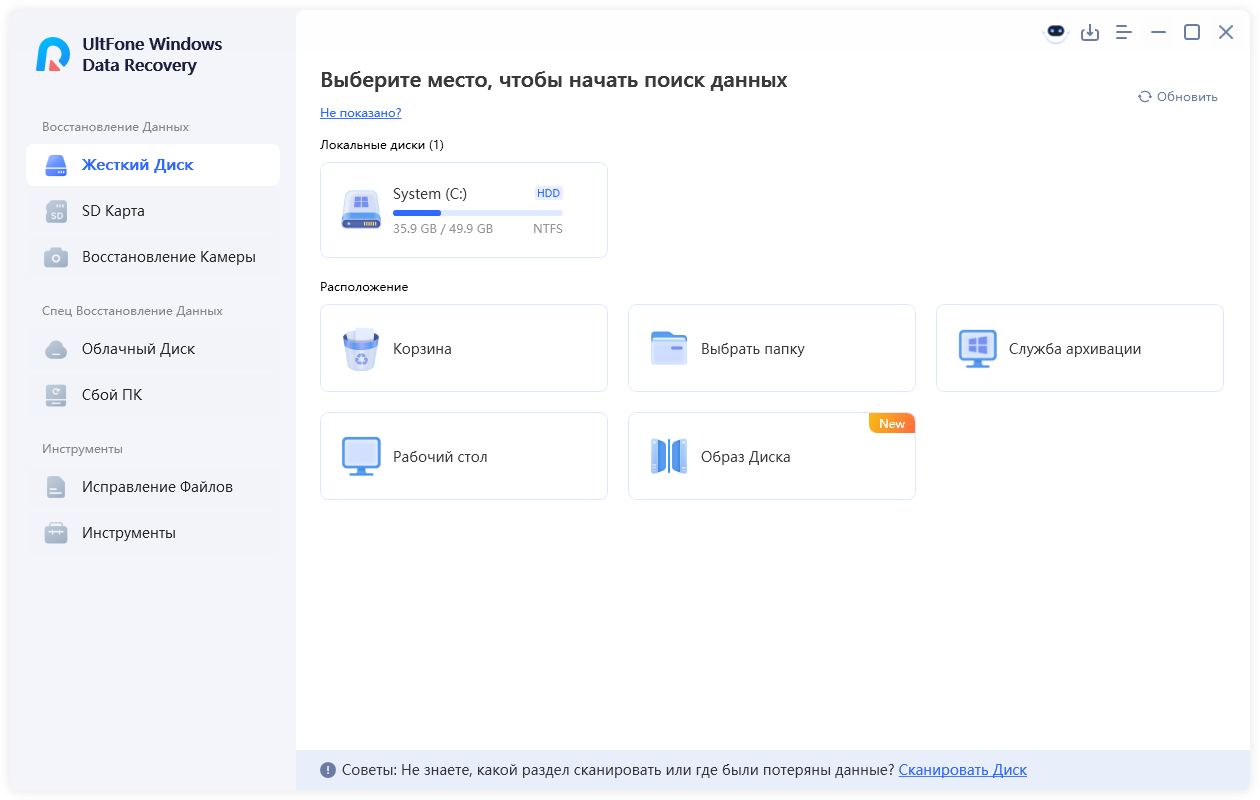
Task: Click the Сканировать Диск link
Action: coord(962,770)
